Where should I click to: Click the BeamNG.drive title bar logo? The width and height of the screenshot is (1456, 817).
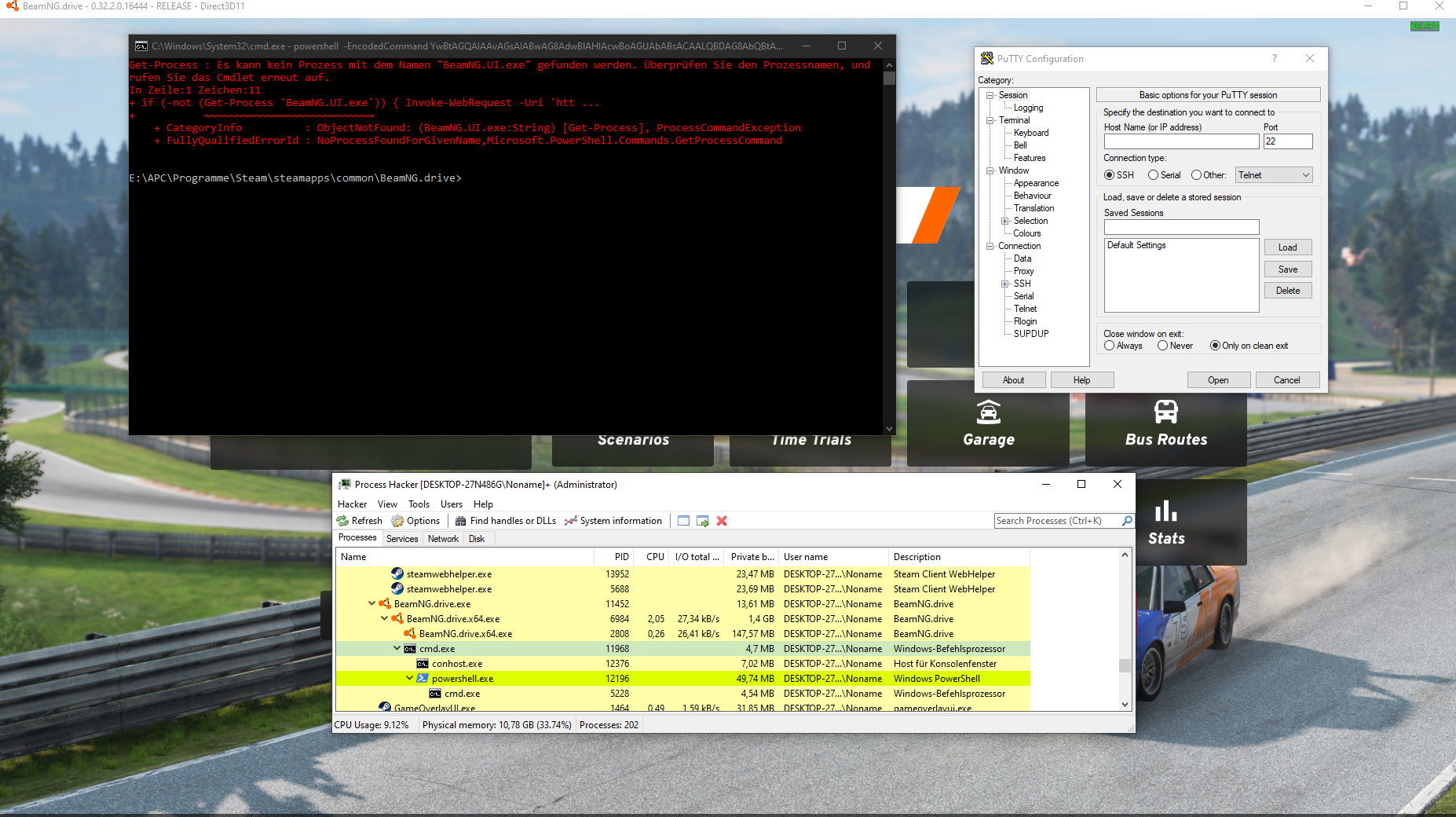tap(12, 5)
